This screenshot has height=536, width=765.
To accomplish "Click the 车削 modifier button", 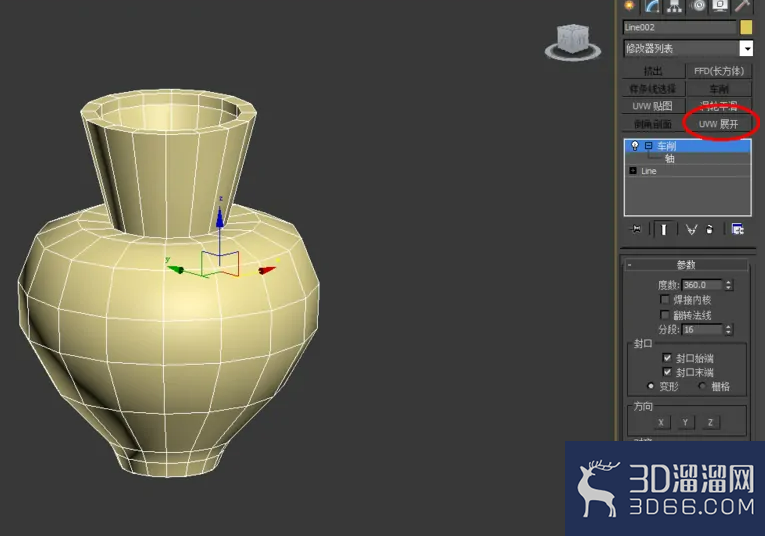I will coord(719,89).
